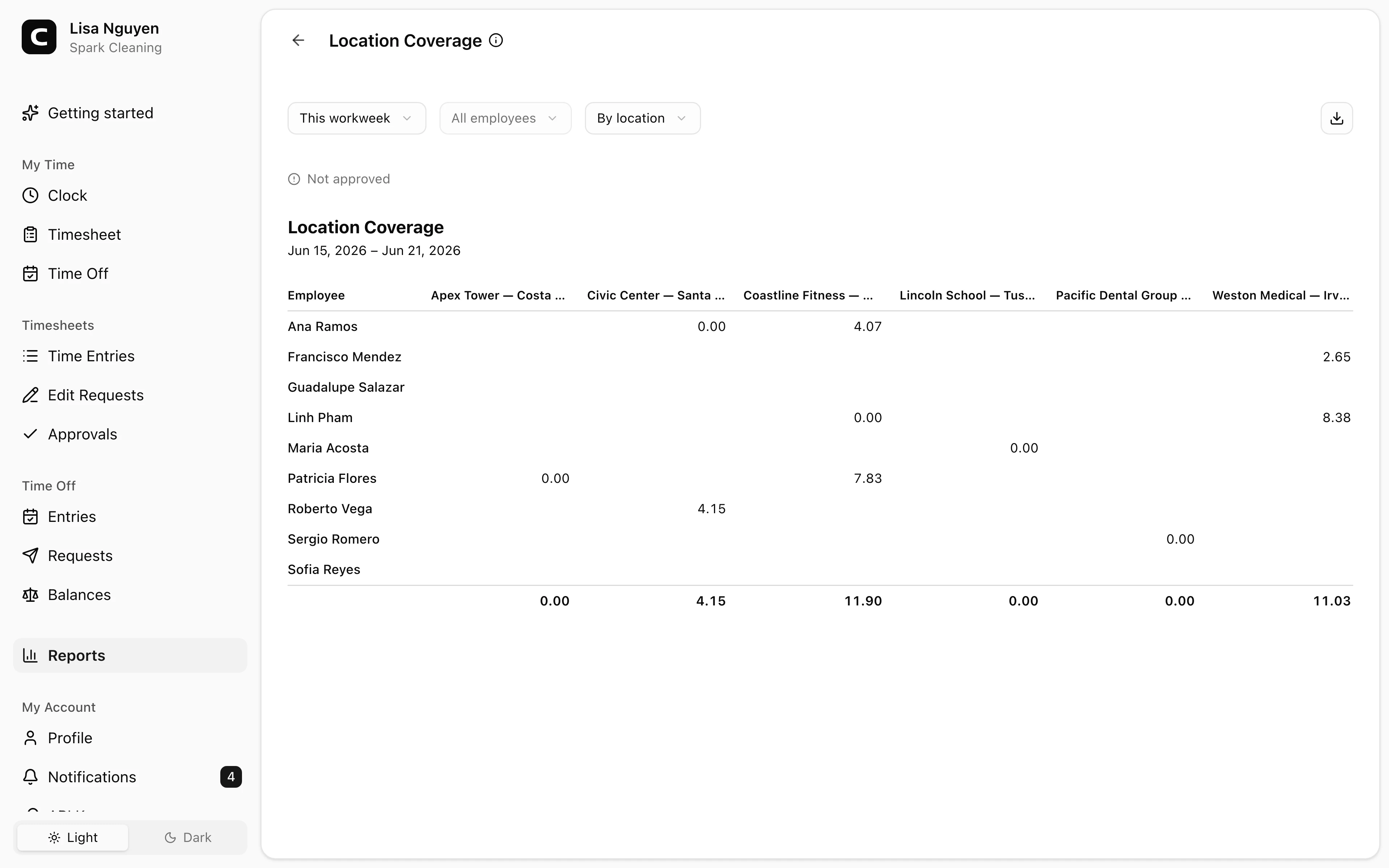The image size is (1389, 868).
Task: Click the Reports bar chart icon
Action: (x=30, y=655)
